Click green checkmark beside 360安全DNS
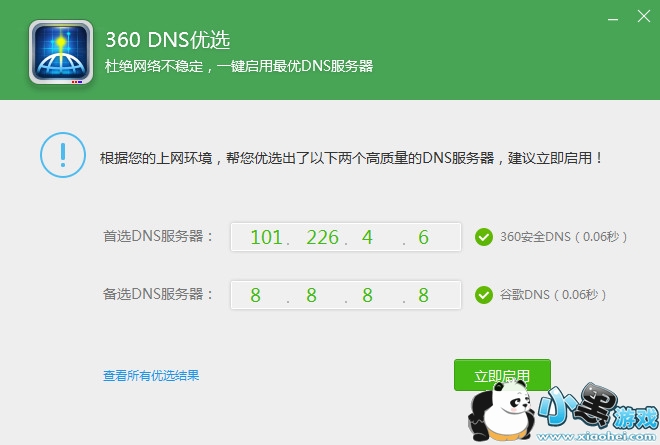Viewport: 660px width, 445px height. (484, 237)
